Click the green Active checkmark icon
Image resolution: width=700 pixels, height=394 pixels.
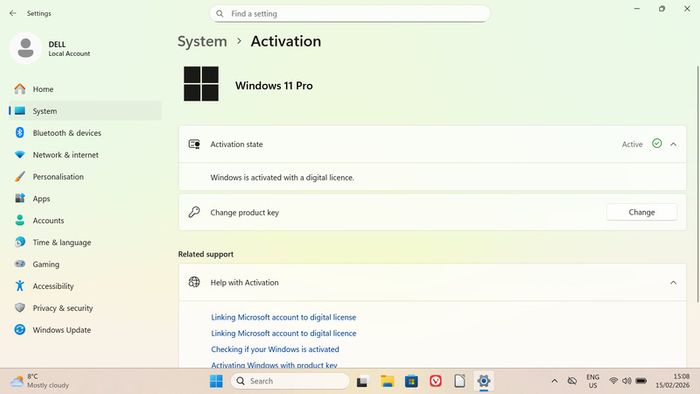click(x=657, y=143)
